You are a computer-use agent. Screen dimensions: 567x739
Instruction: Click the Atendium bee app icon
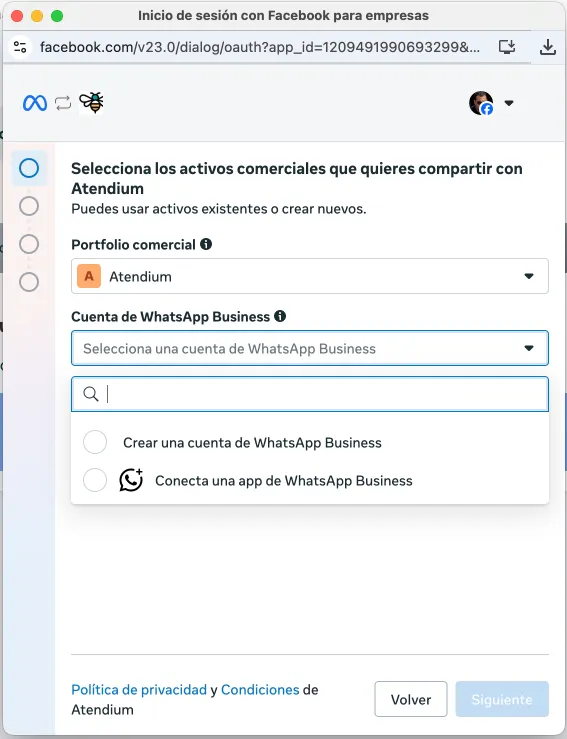(91, 102)
